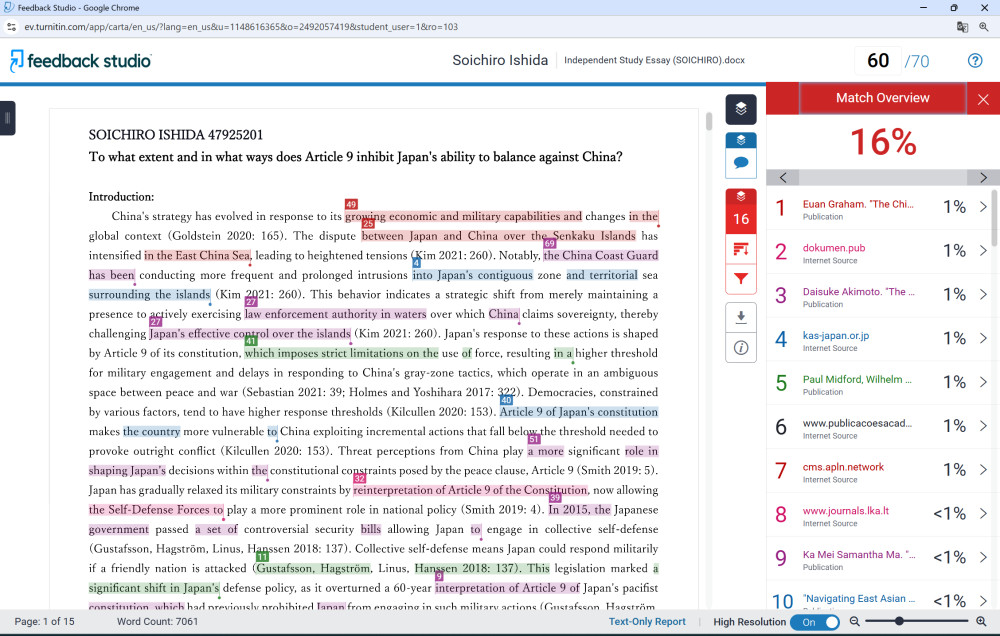Toggle the High Resolution switch

pyautogui.click(x=815, y=622)
